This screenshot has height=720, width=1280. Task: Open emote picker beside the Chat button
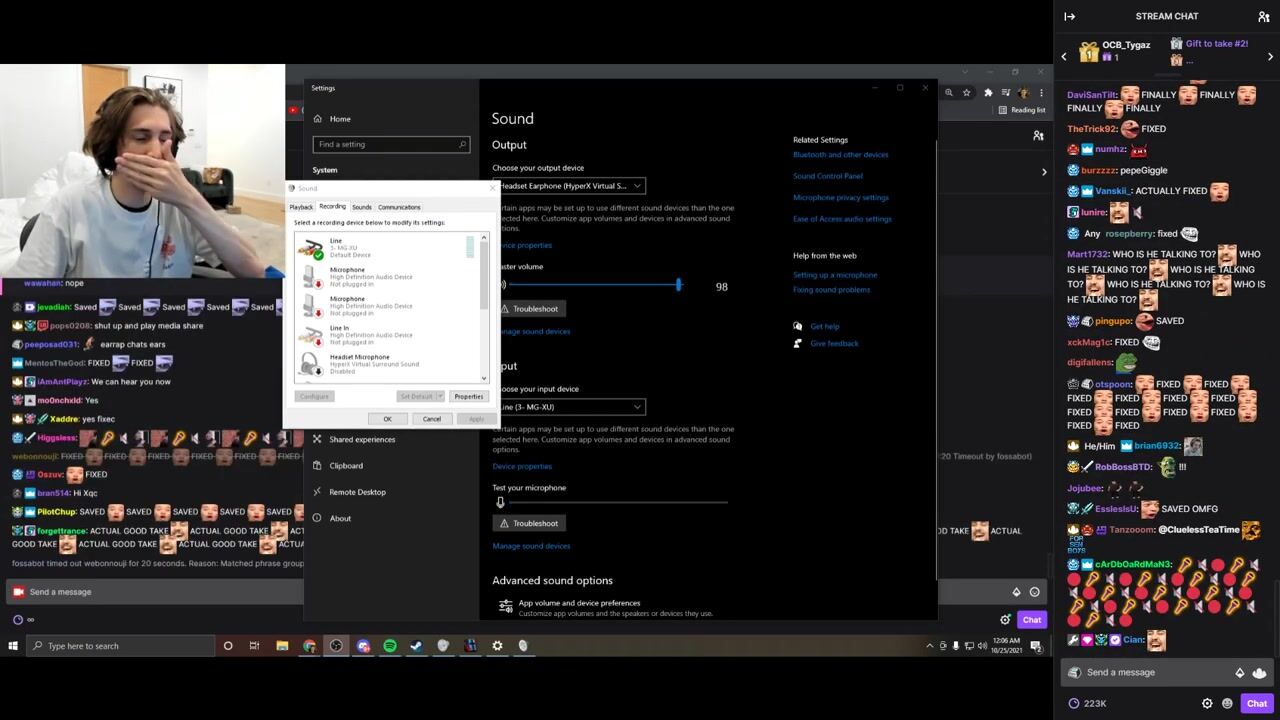[1227, 703]
